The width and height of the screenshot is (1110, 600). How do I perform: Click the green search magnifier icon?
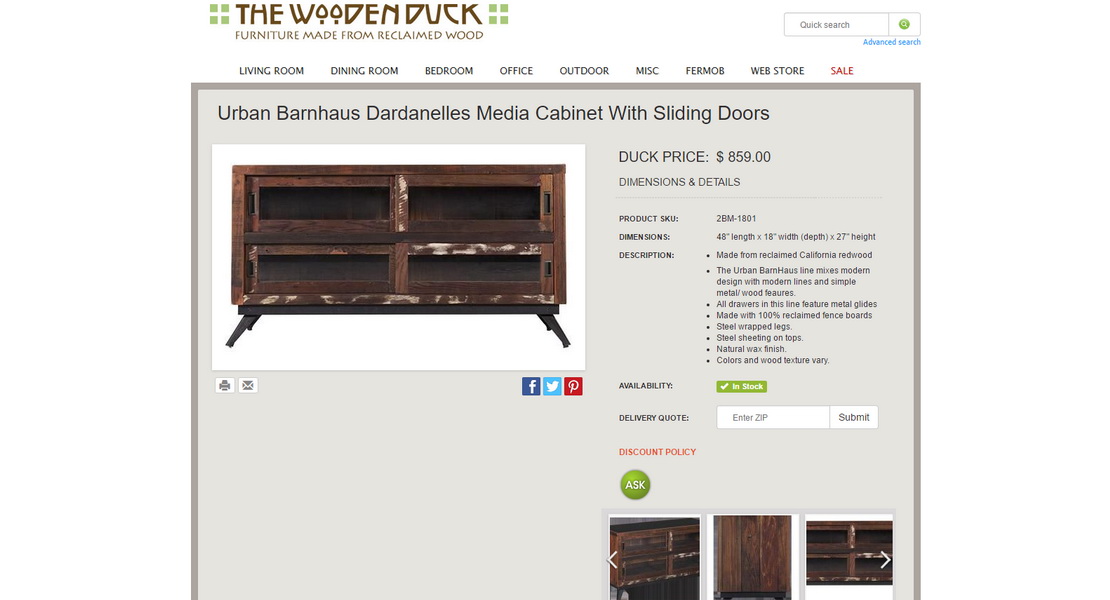tap(904, 24)
